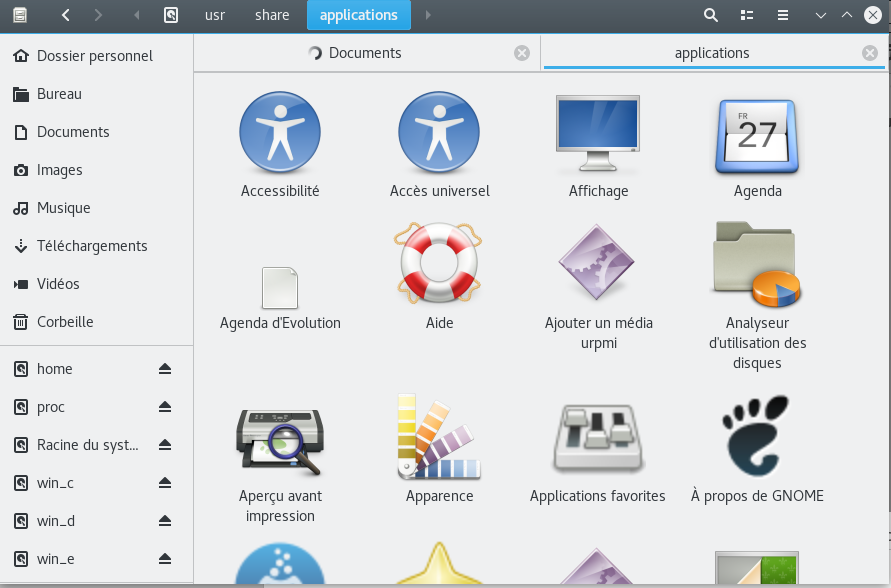Eject the home volume
891x588 pixels.
coord(165,369)
